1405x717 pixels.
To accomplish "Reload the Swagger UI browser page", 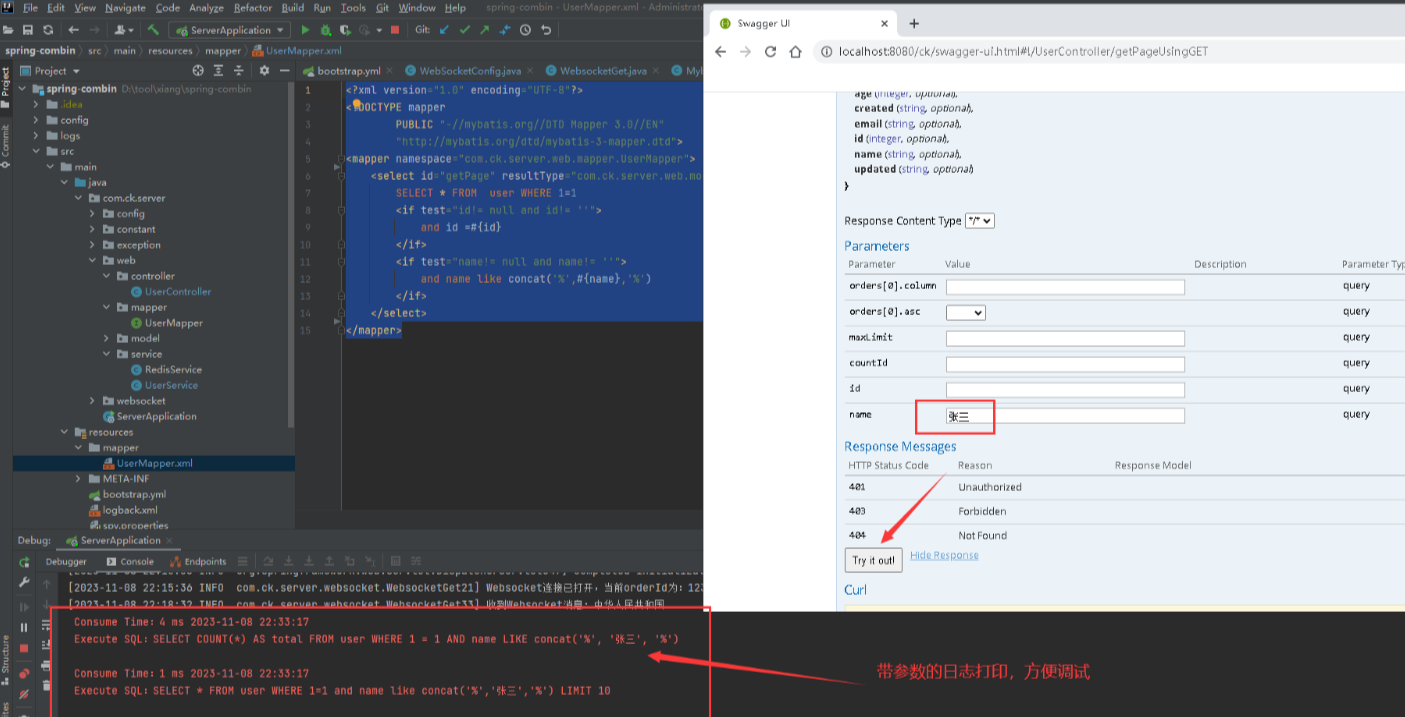I will [x=770, y=51].
